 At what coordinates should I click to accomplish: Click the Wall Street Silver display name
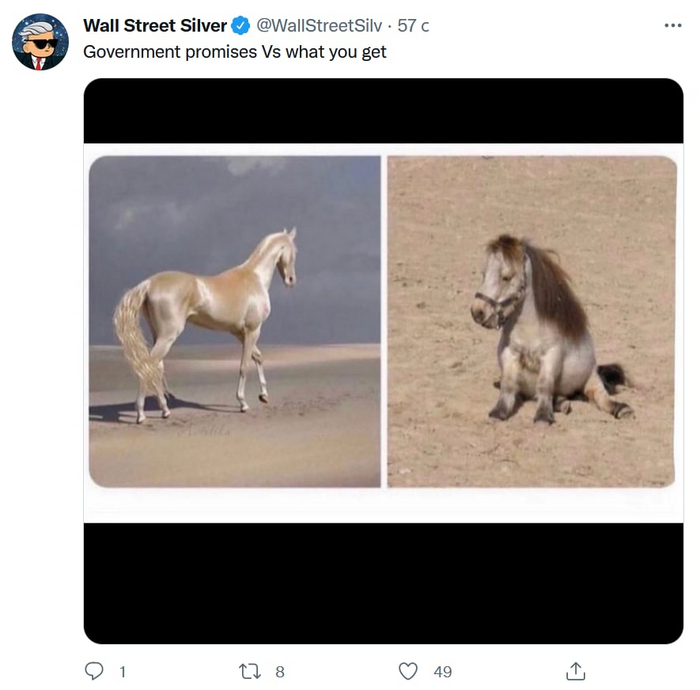tap(155, 25)
